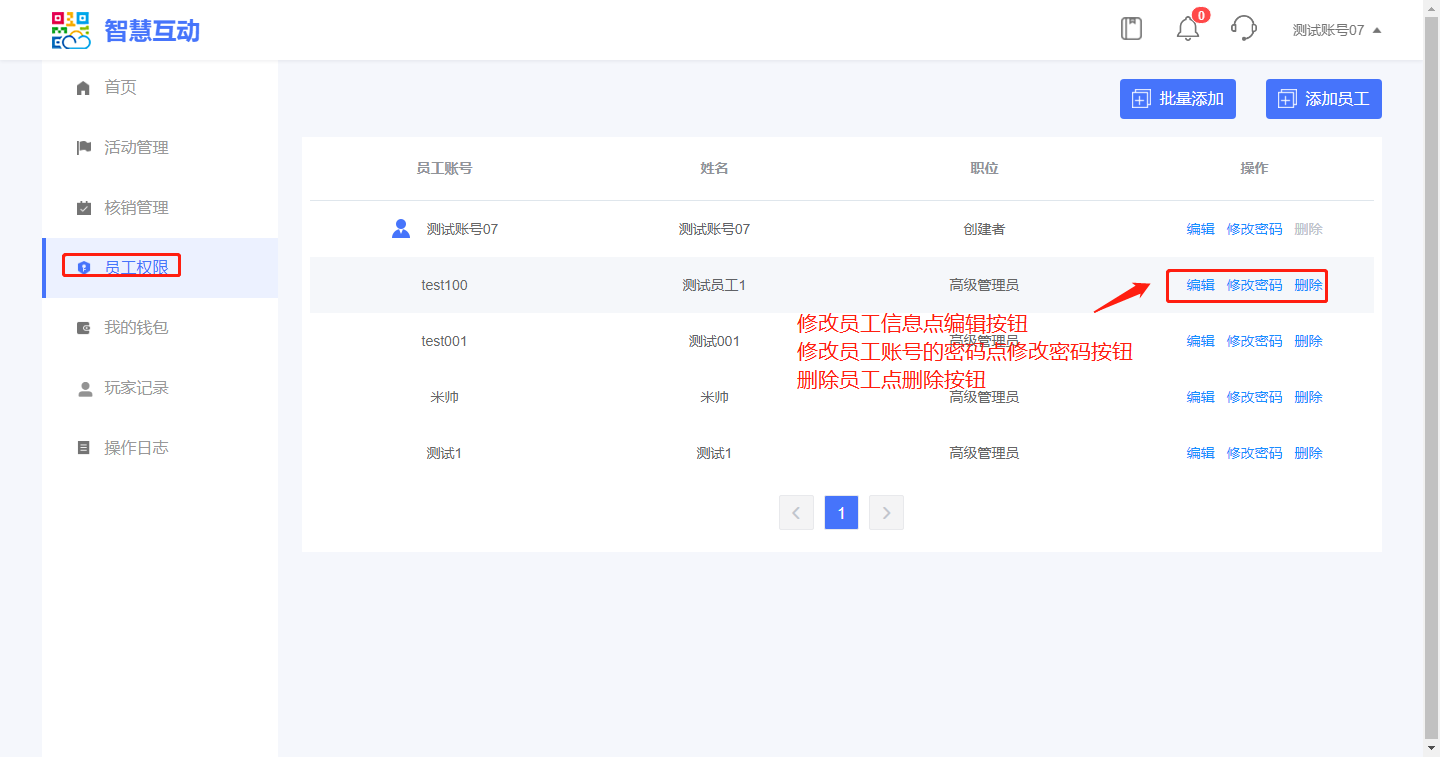Click the wallet icon beside 我的钱包
Screen dimensions: 1440x757
[84, 328]
